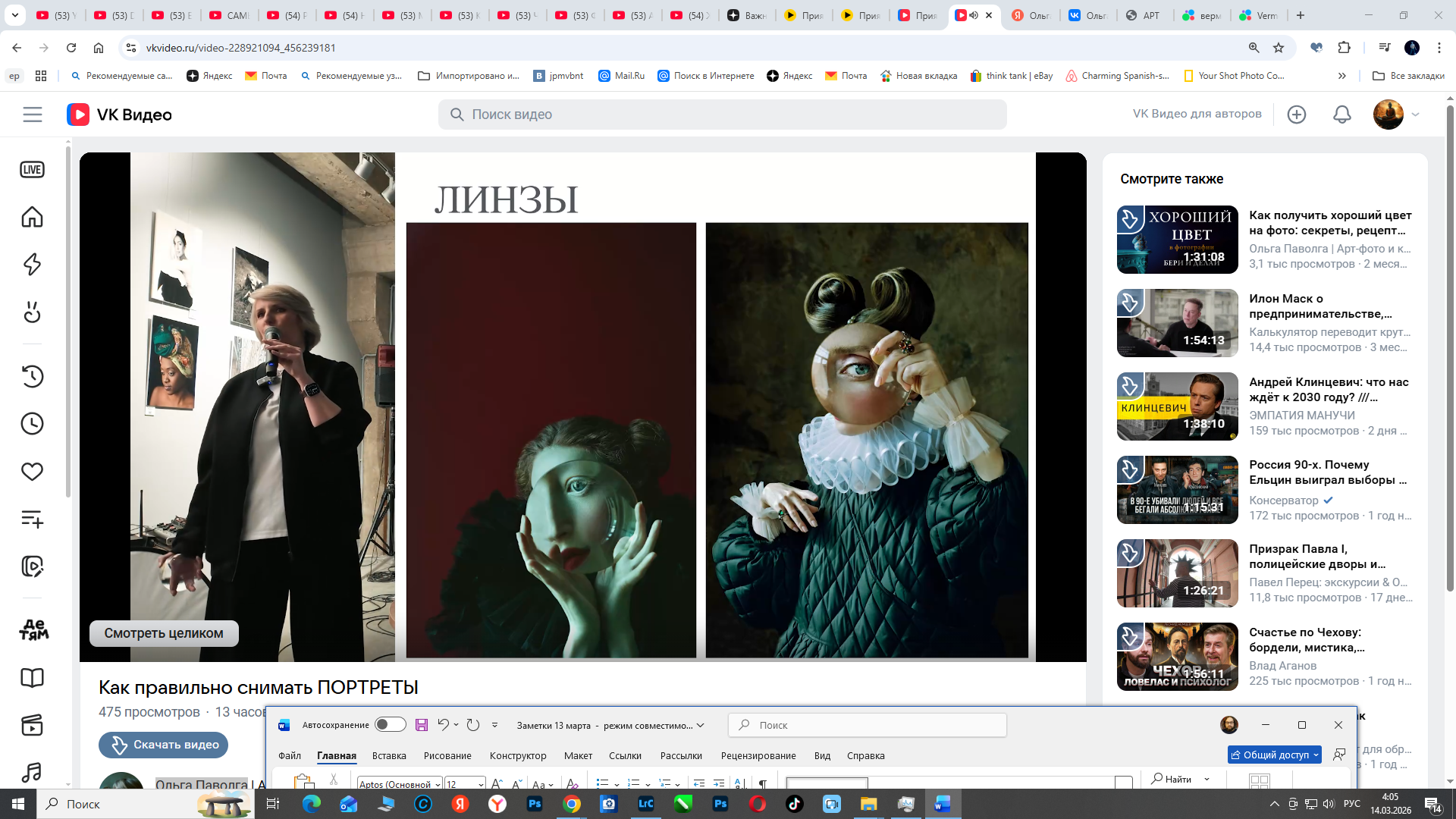The width and height of the screenshot is (1456, 819).
Task: Open the LIVE section in sidebar
Action: point(32,170)
